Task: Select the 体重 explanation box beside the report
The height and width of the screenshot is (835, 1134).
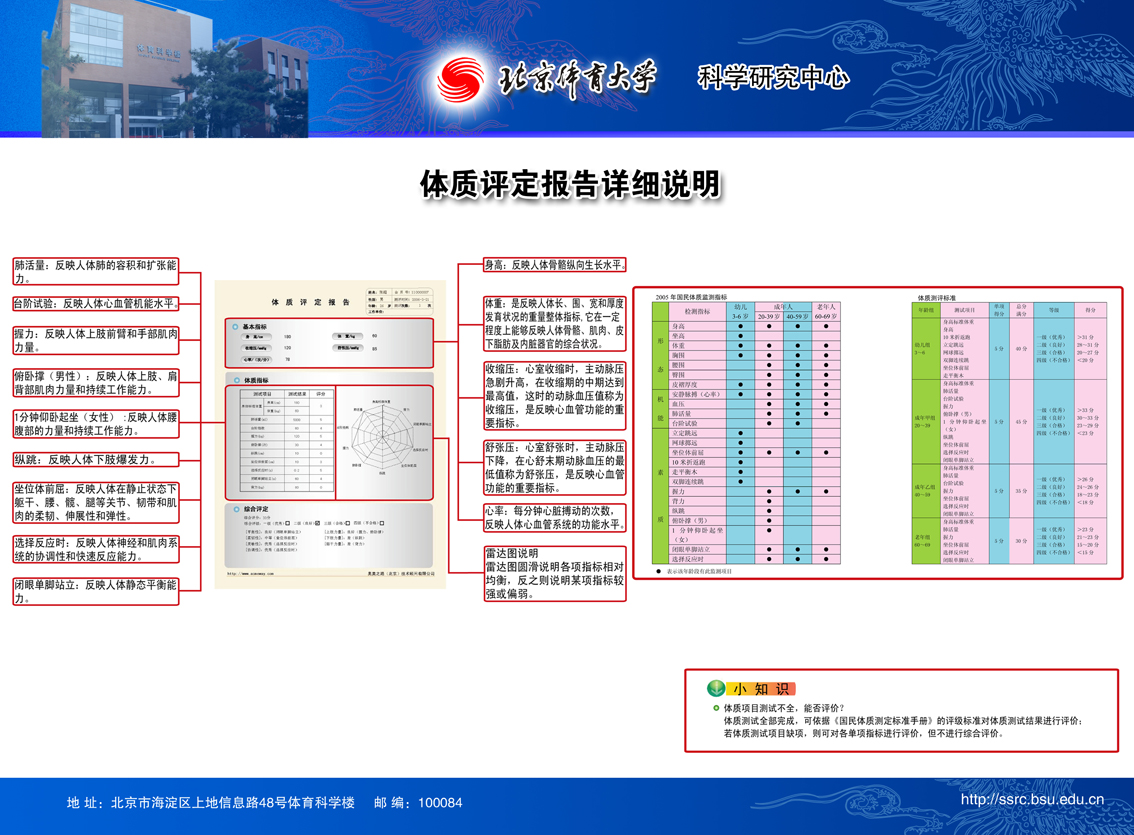Action: click(555, 324)
